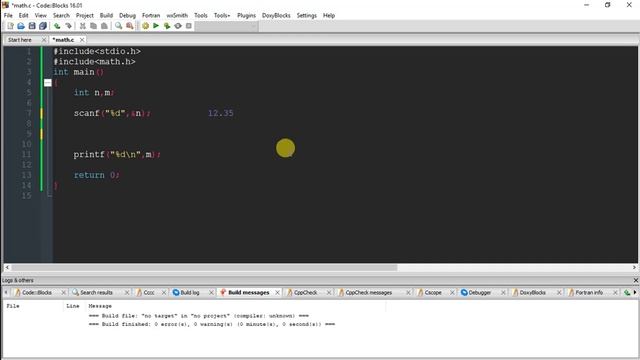Switch to the Start here tab
This screenshot has height=360, width=640.
pyautogui.click(x=20, y=40)
